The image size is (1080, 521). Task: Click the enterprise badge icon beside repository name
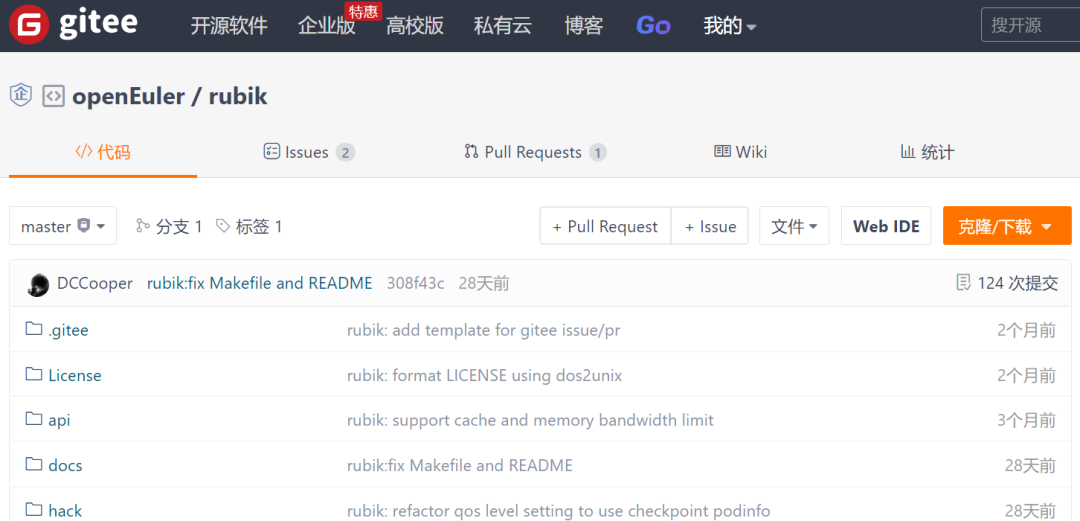(21, 95)
